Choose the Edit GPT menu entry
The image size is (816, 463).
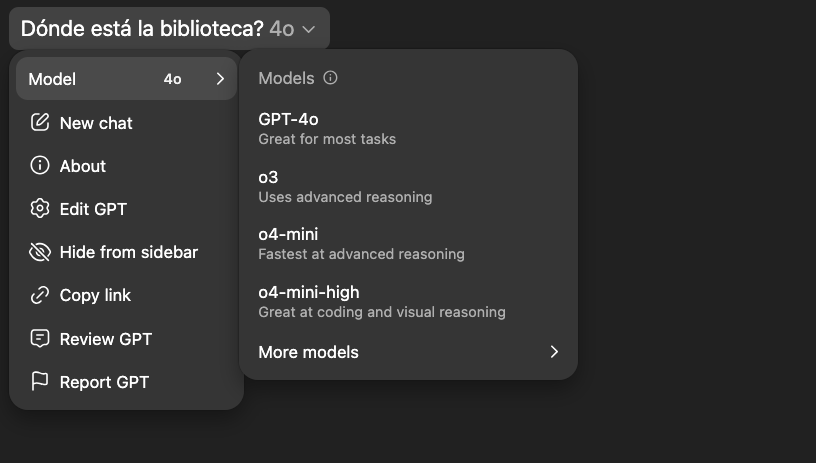pyautogui.click(x=126, y=209)
